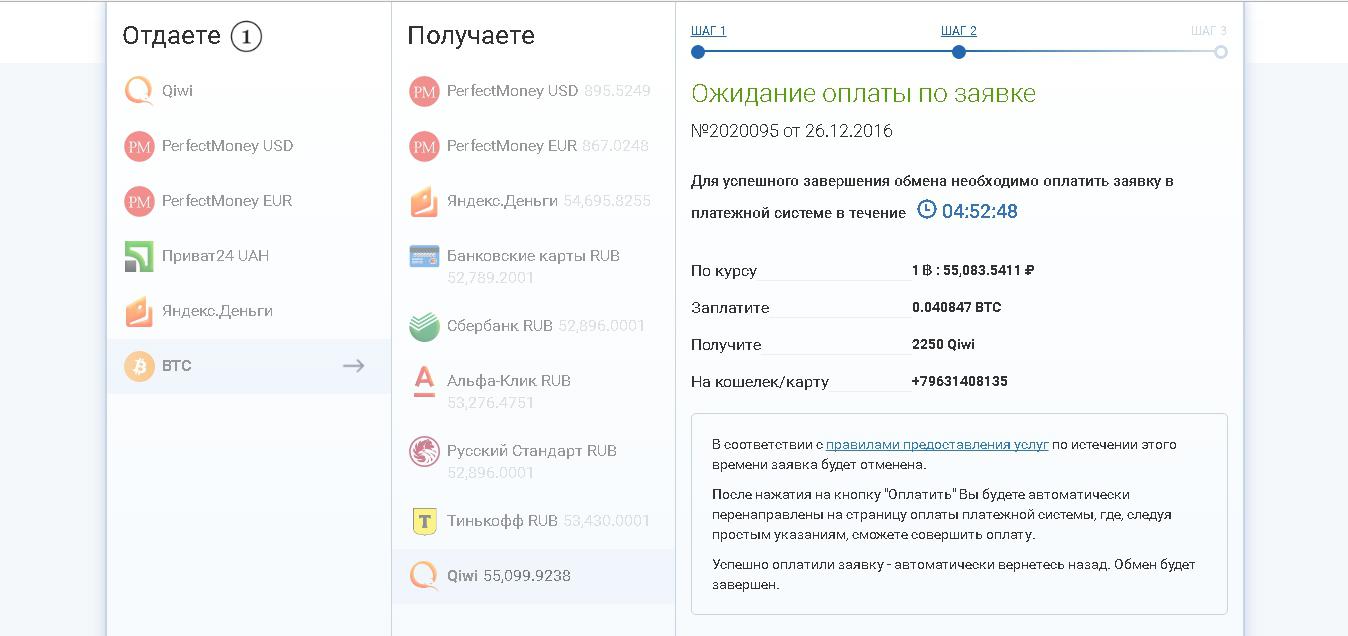Click the orange BTC coin icon
This screenshot has height=636, width=1348.
pyautogui.click(x=139, y=366)
